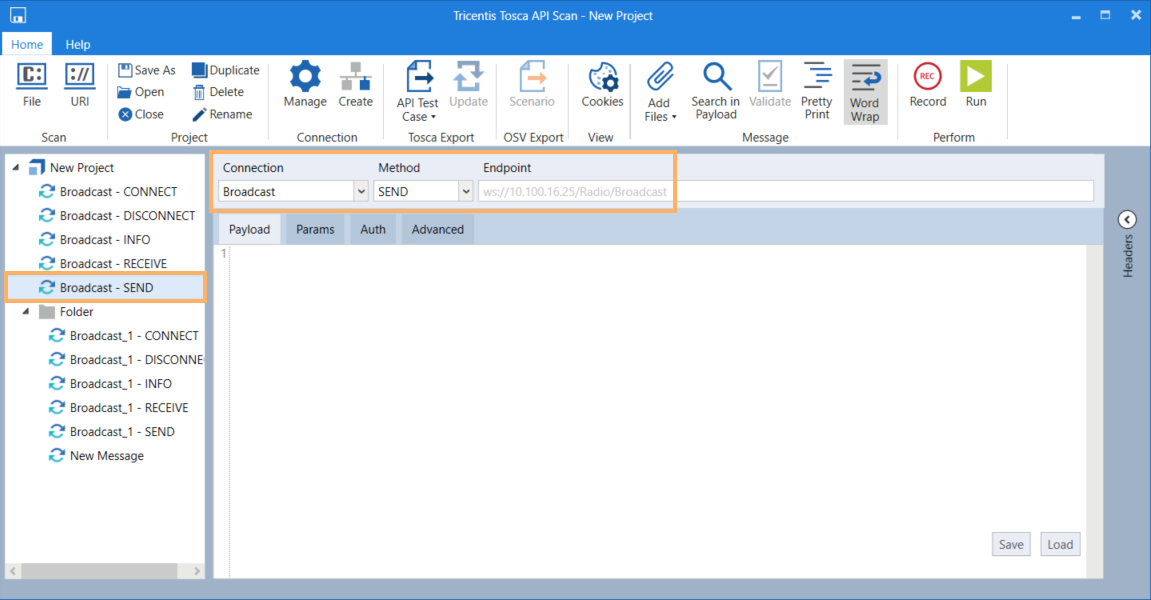Apply Pretty Print to message
The height and width of the screenshot is (600, 1151).
[x=817, y=90]
